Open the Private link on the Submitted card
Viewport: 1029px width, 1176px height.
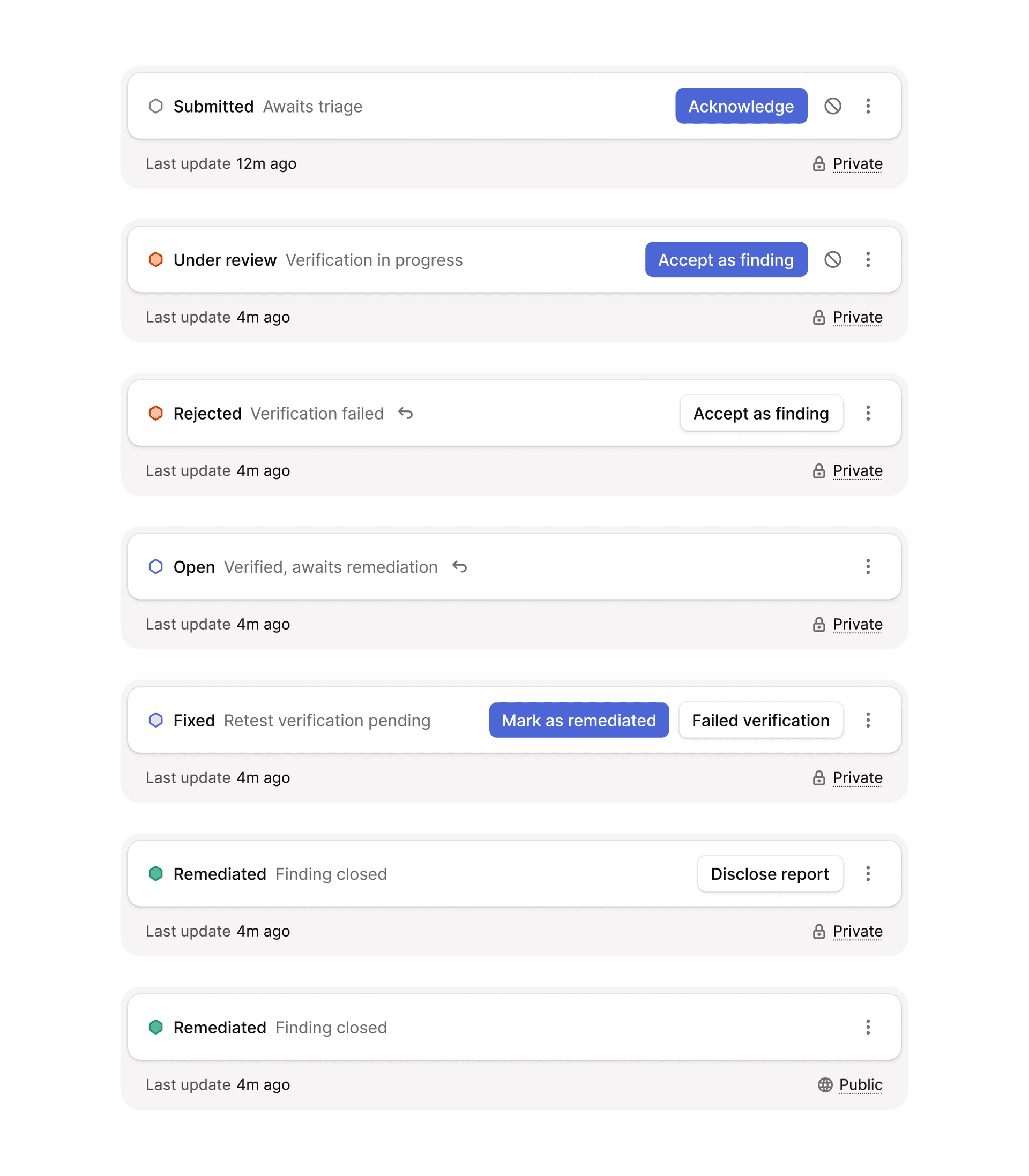click(x=857, y=163)
